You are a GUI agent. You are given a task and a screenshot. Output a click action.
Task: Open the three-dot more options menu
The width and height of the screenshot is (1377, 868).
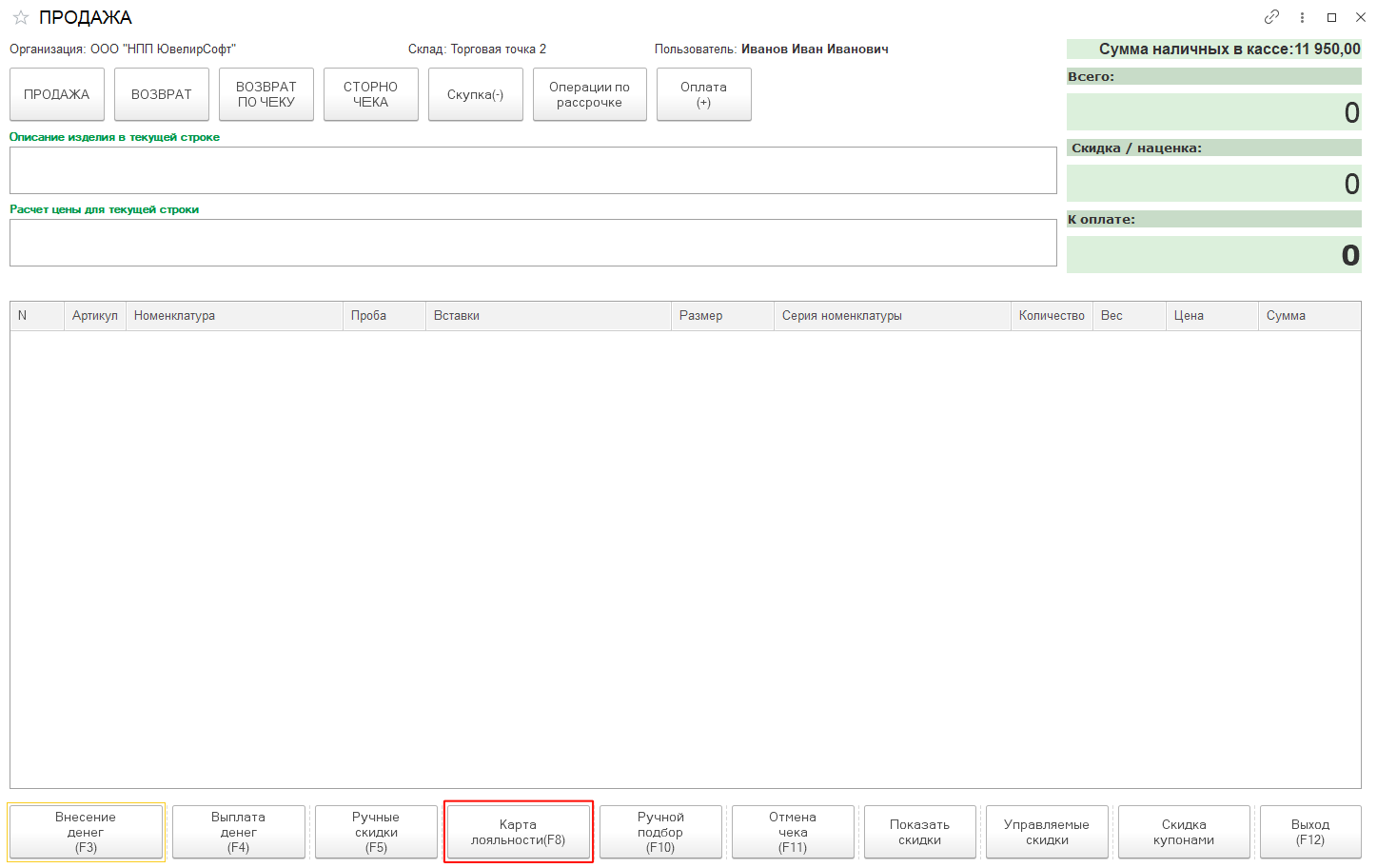pyautogui.click(x=1302, y=17)
